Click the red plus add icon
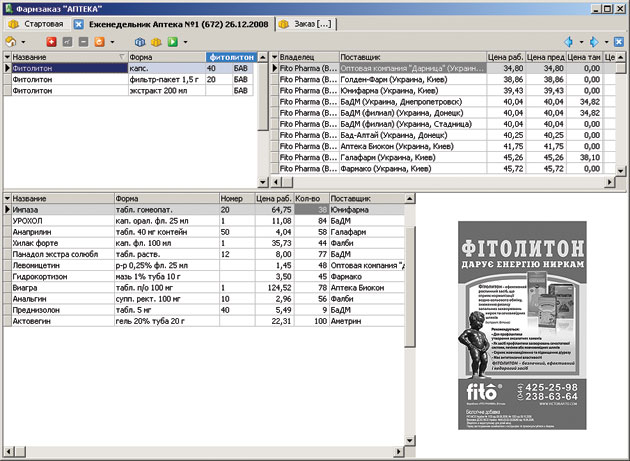This screenshot has height=461, width=630. click(51, 41)
